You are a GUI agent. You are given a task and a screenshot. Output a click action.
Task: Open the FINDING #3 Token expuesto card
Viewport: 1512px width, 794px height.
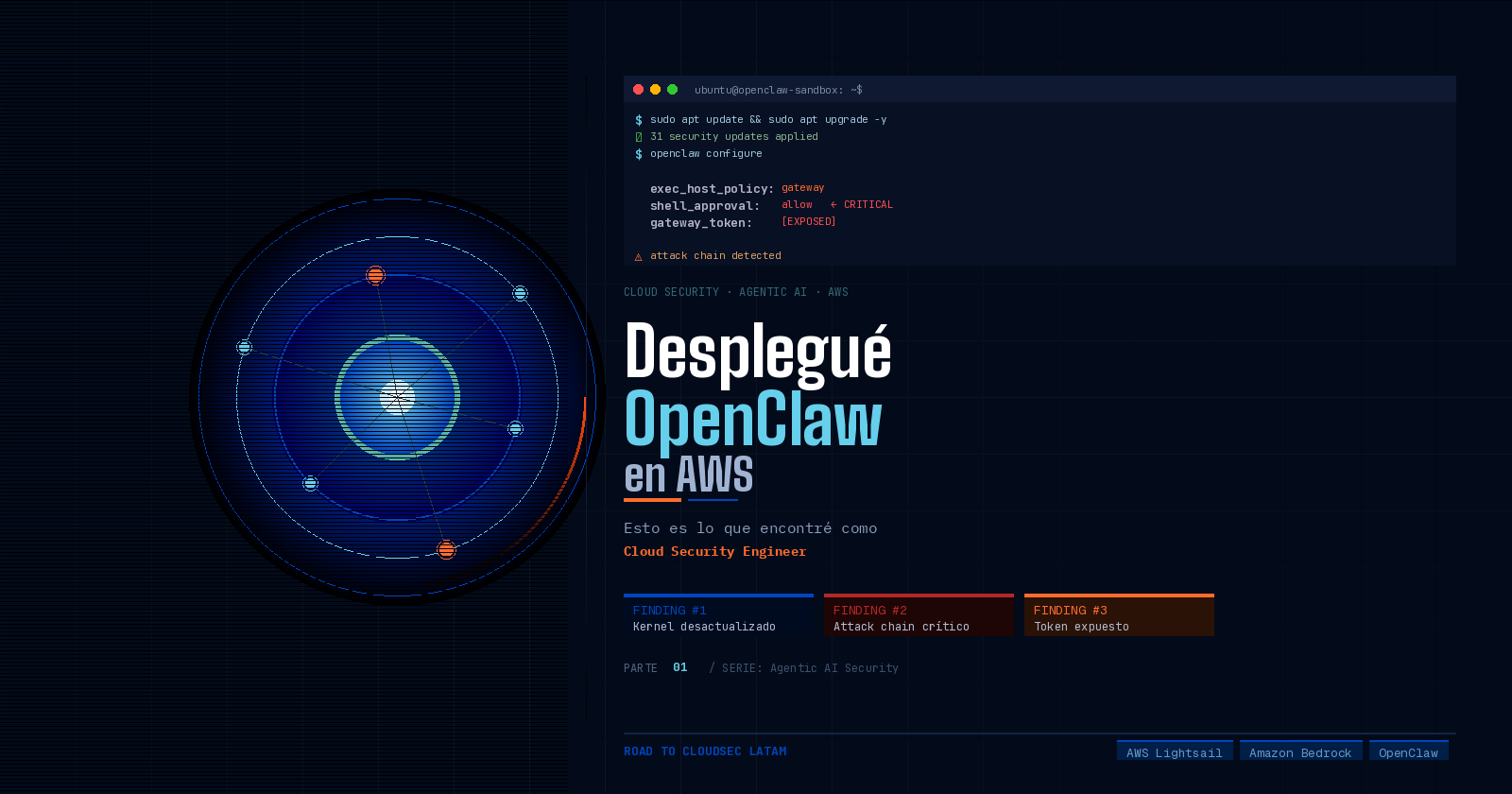coord(1119,616)
